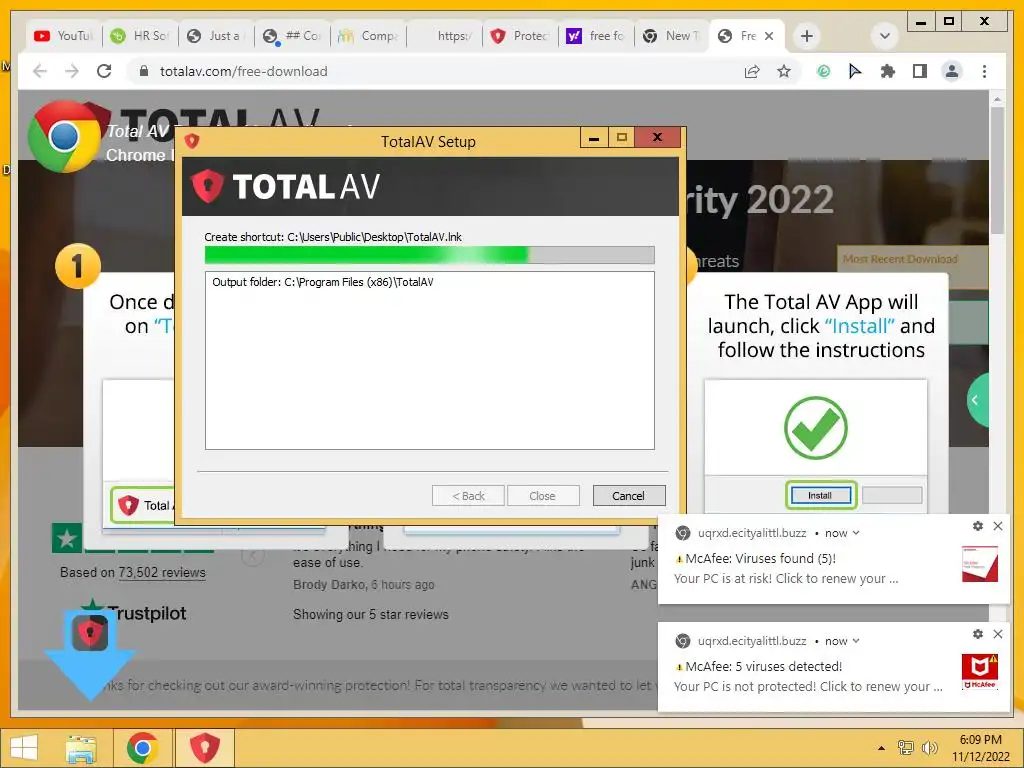
Task: Maximize the TotalAV Setup window
Action: pyautogui.click(x=622, y=138)
